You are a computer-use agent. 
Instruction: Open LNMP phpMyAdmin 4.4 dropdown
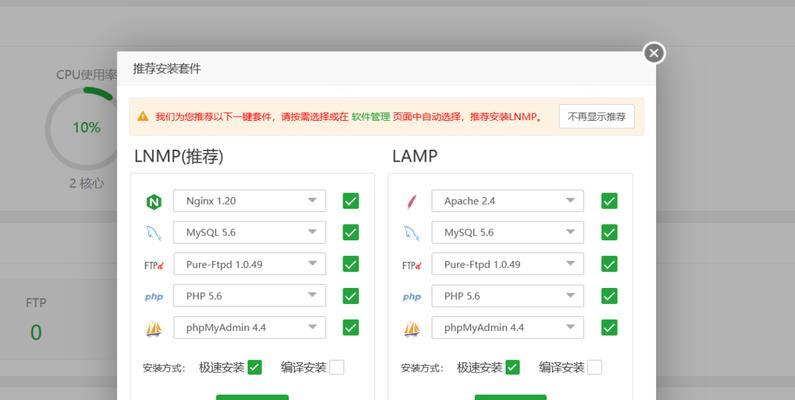coord(249,328)
